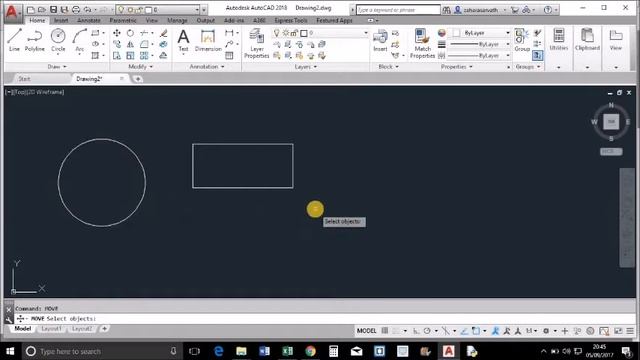Screen dimensions: 640x360
Task: Click the keyword search input field
Action: (x=398, y=9)
